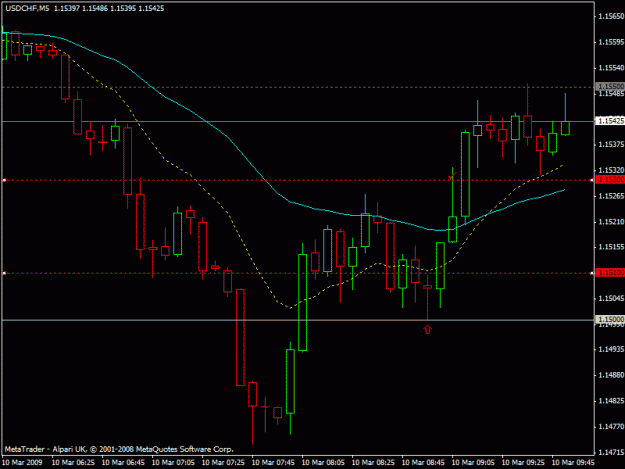The width and height of the screenshot is (625, 469).
Task: Click the 1.15000 price tag on the axis
Action: click(x=610, y=320)
